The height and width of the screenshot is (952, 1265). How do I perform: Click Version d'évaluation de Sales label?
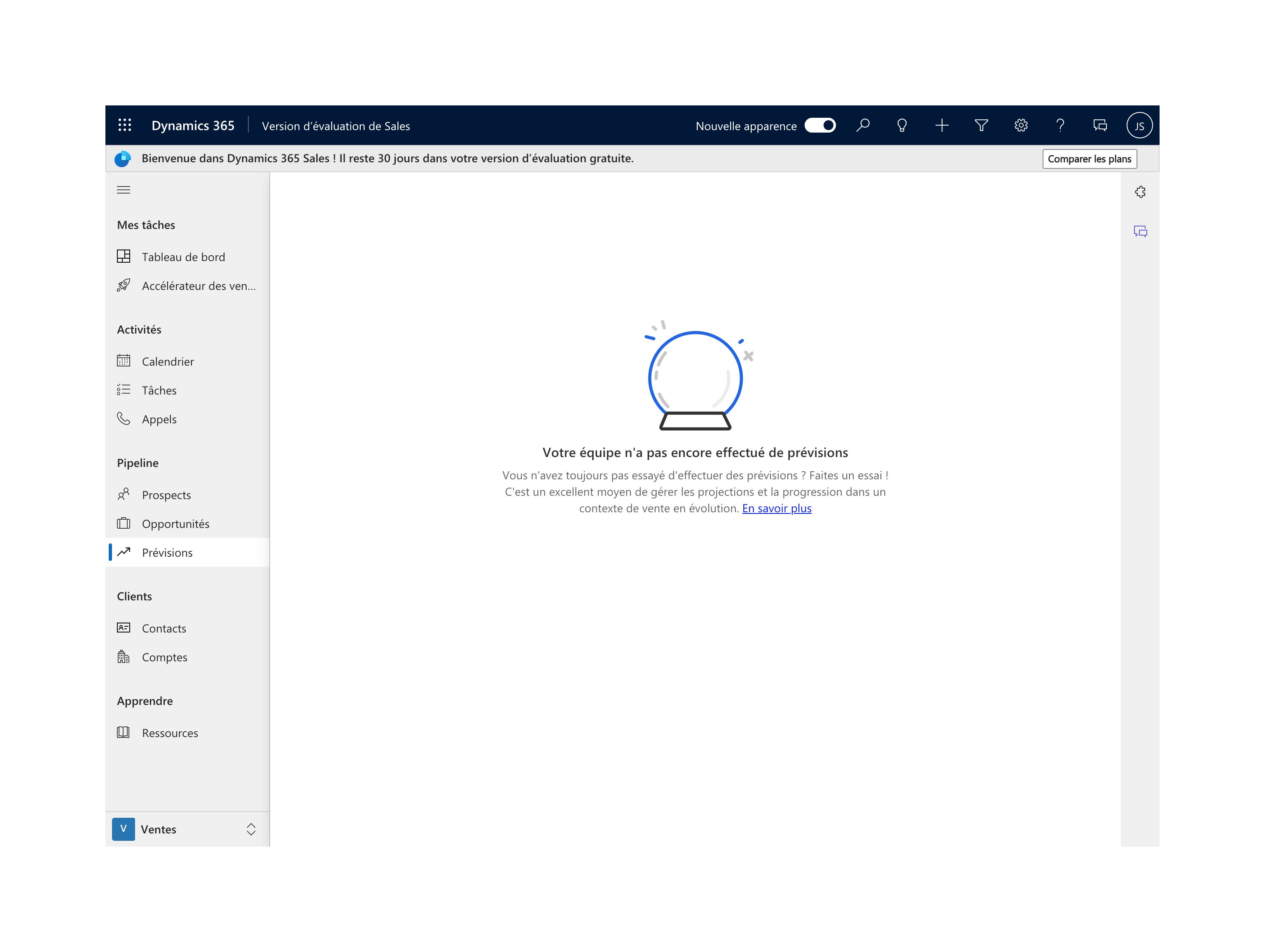click(x=336, y=126)
